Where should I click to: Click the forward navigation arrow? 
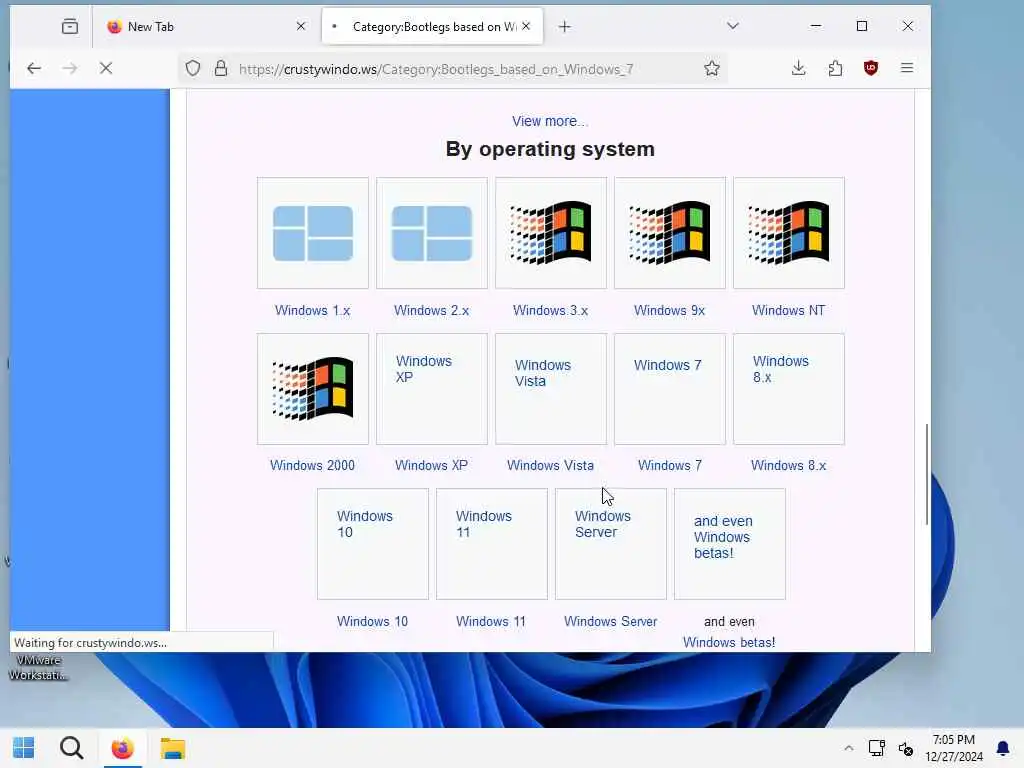click(70, 68)
